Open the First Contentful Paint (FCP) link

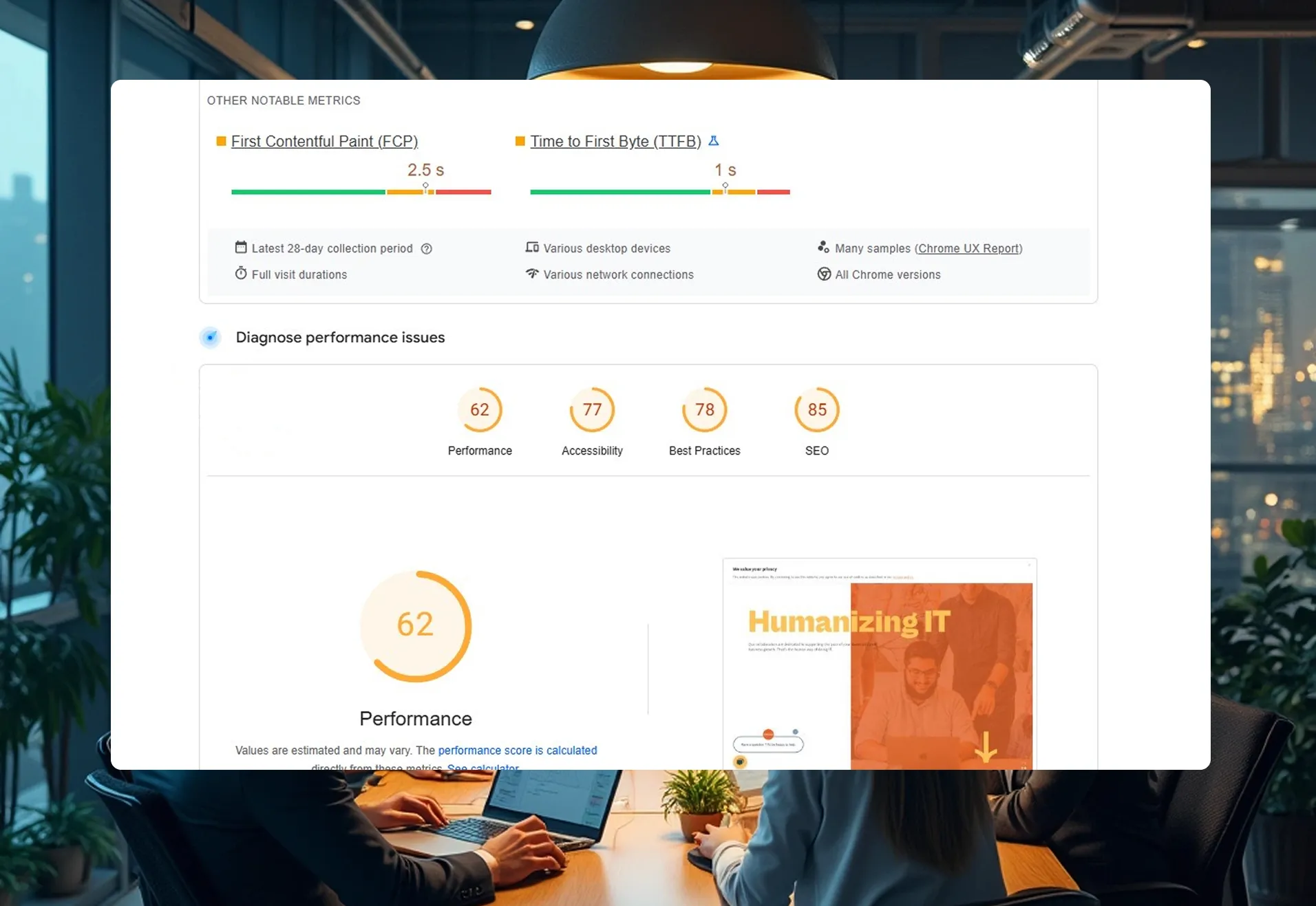click(324, 142)
